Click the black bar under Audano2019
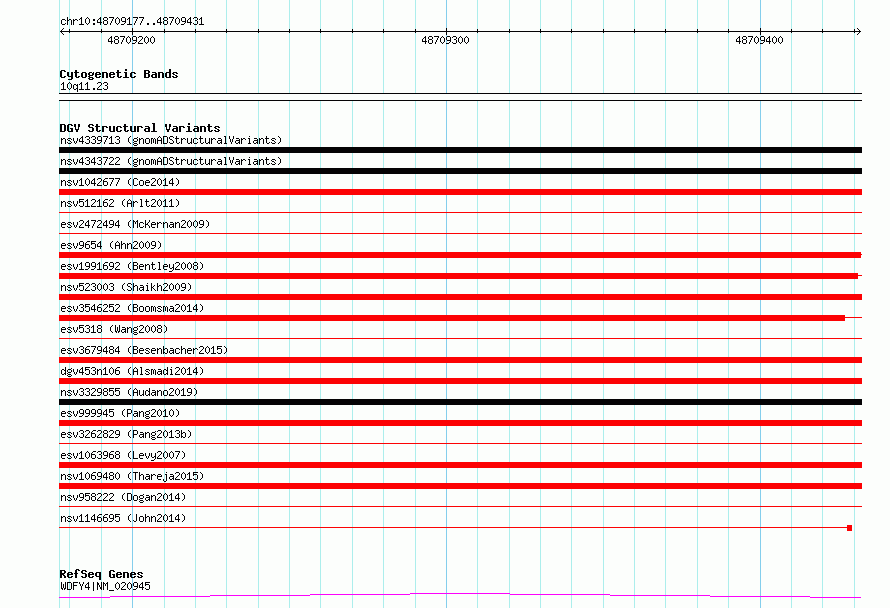The image size is (890, 608). click(460, 402)
